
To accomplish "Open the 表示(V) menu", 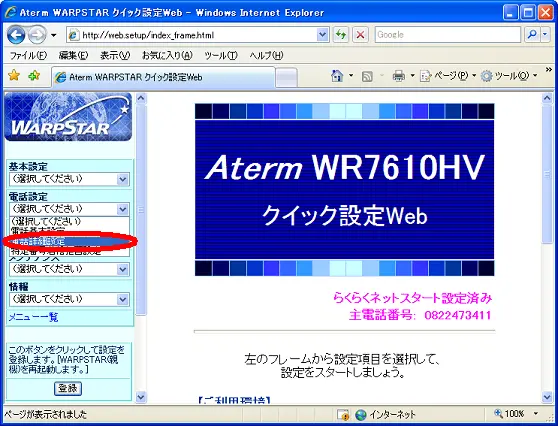I will tap(115, 56).
